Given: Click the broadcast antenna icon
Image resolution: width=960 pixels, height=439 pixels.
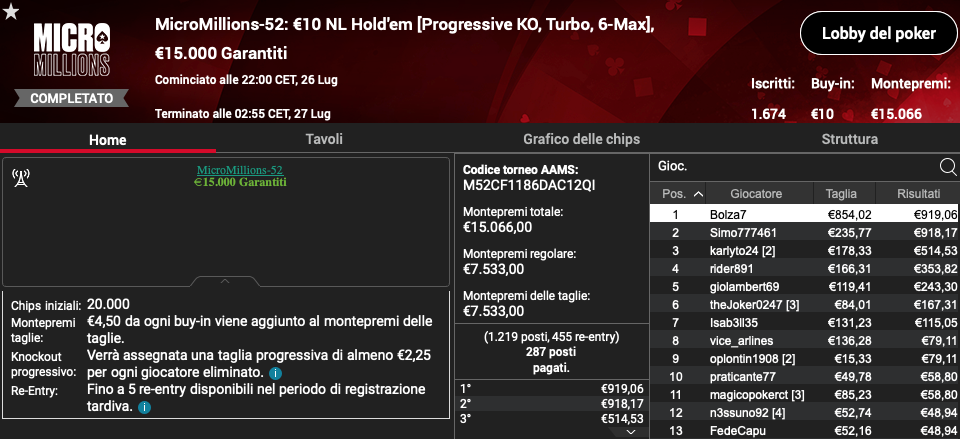Looking at the screenshot, I should tap(21, 178).
